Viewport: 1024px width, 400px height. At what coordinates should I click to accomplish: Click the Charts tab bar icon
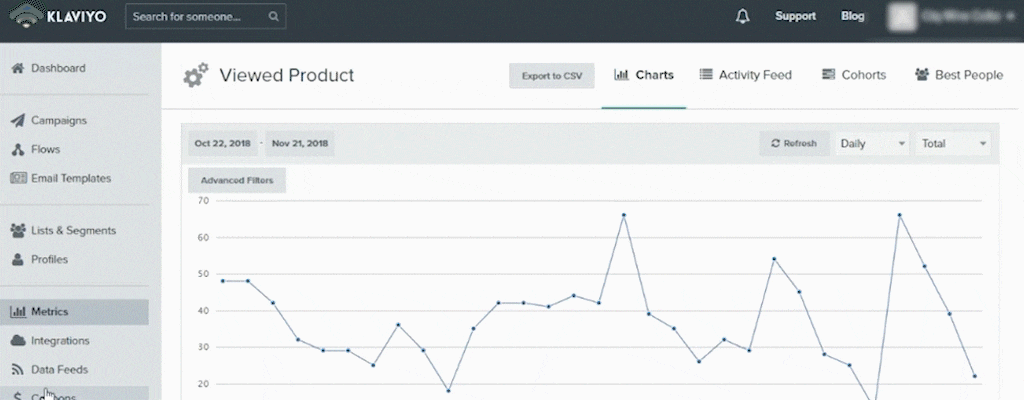[621, 75]
